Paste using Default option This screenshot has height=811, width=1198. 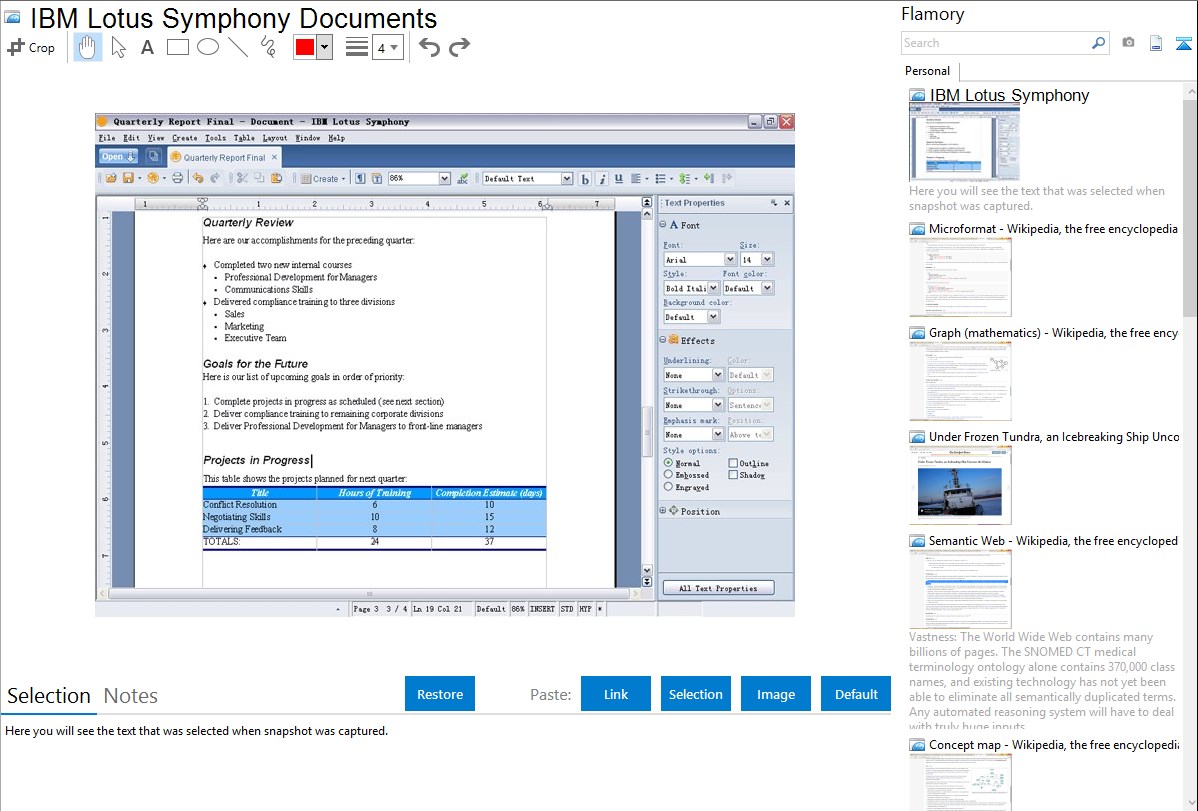[x=856, y=694]
